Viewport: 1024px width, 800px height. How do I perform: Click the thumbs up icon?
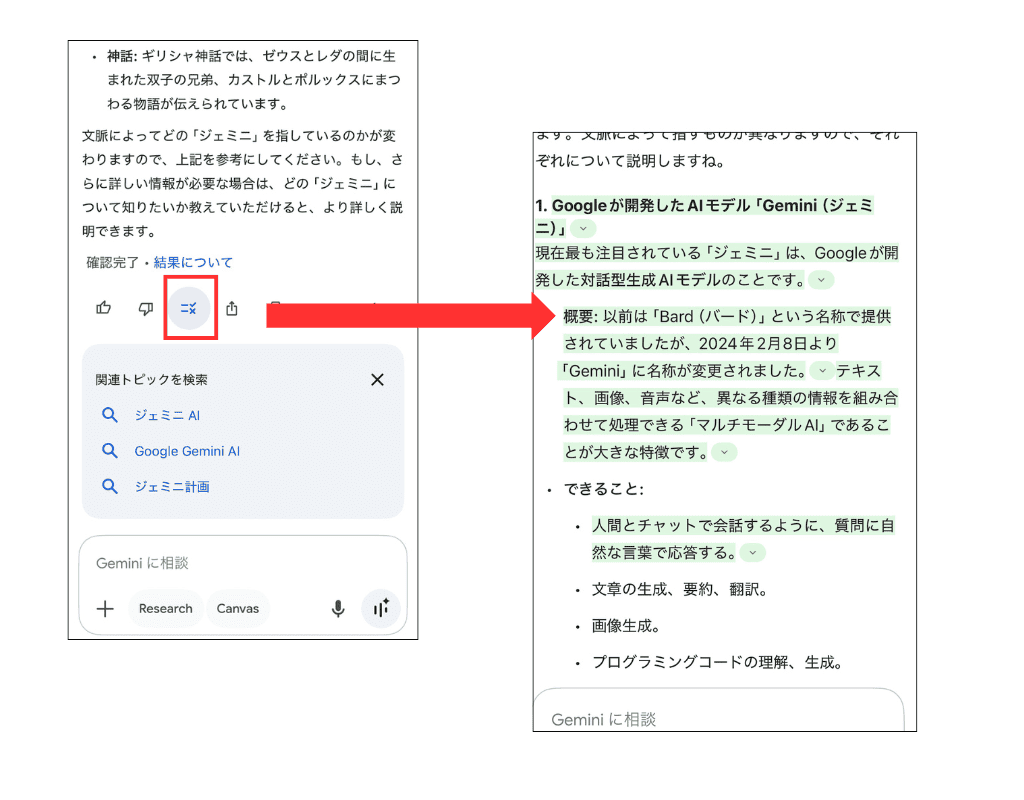[103, 308]
